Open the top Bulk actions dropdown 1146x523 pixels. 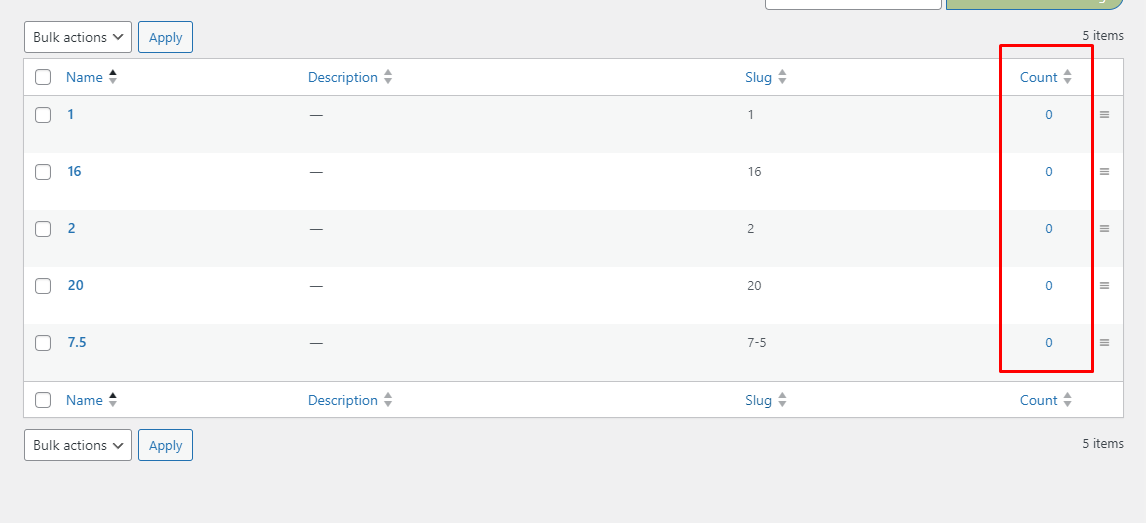pos(78,37)
